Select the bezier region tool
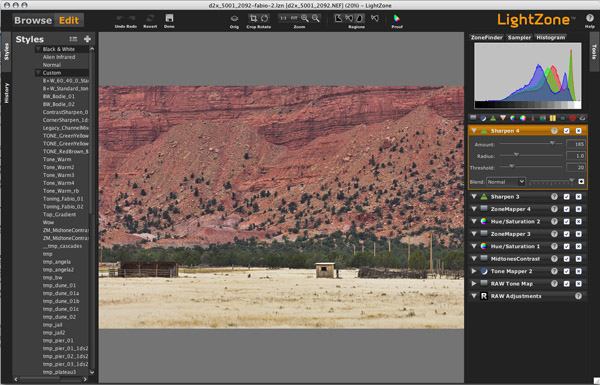The image size is (600, 385). (360, 18)
